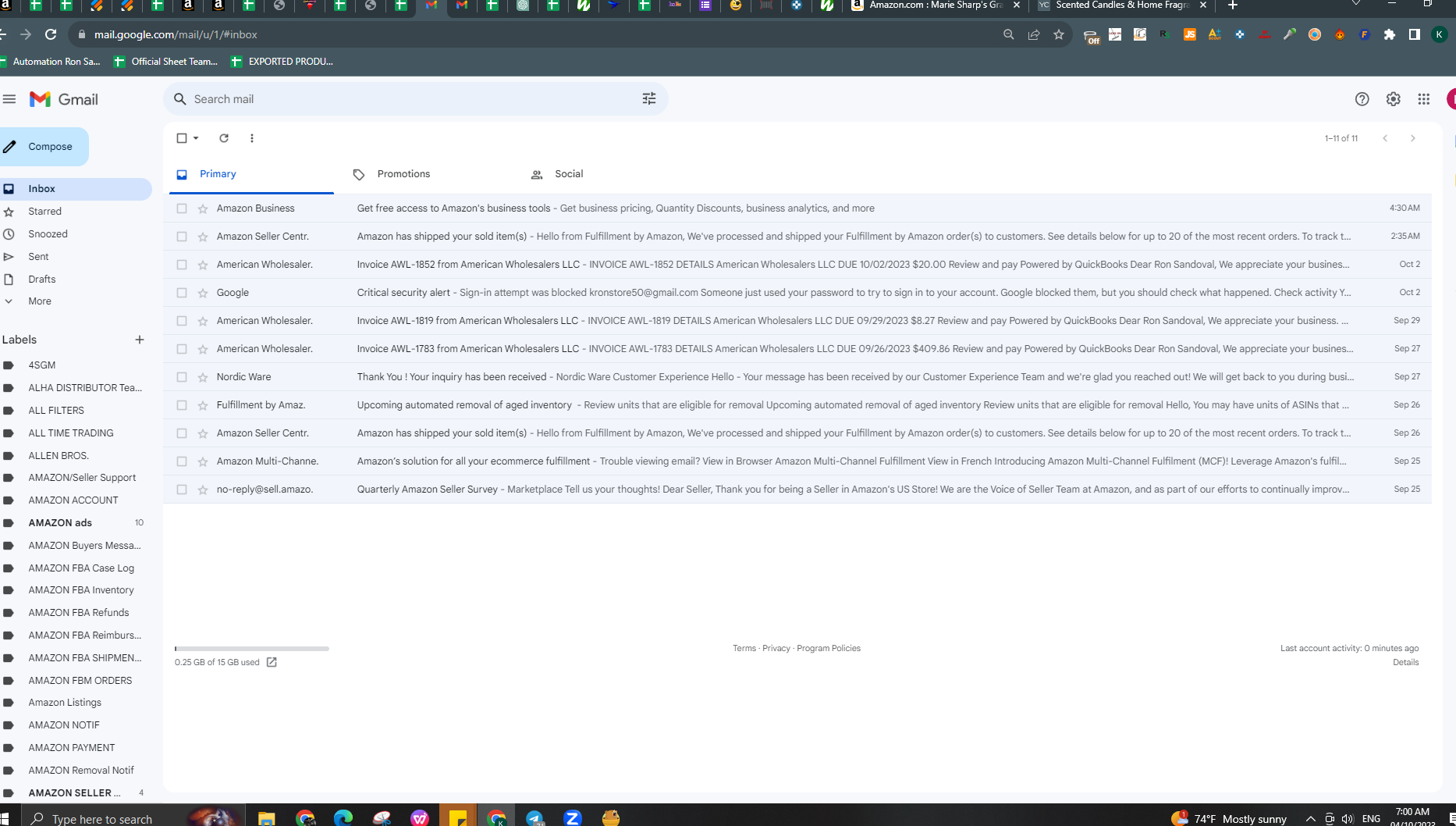Open Gmail main menu hamburger icon

pos(9,99)
